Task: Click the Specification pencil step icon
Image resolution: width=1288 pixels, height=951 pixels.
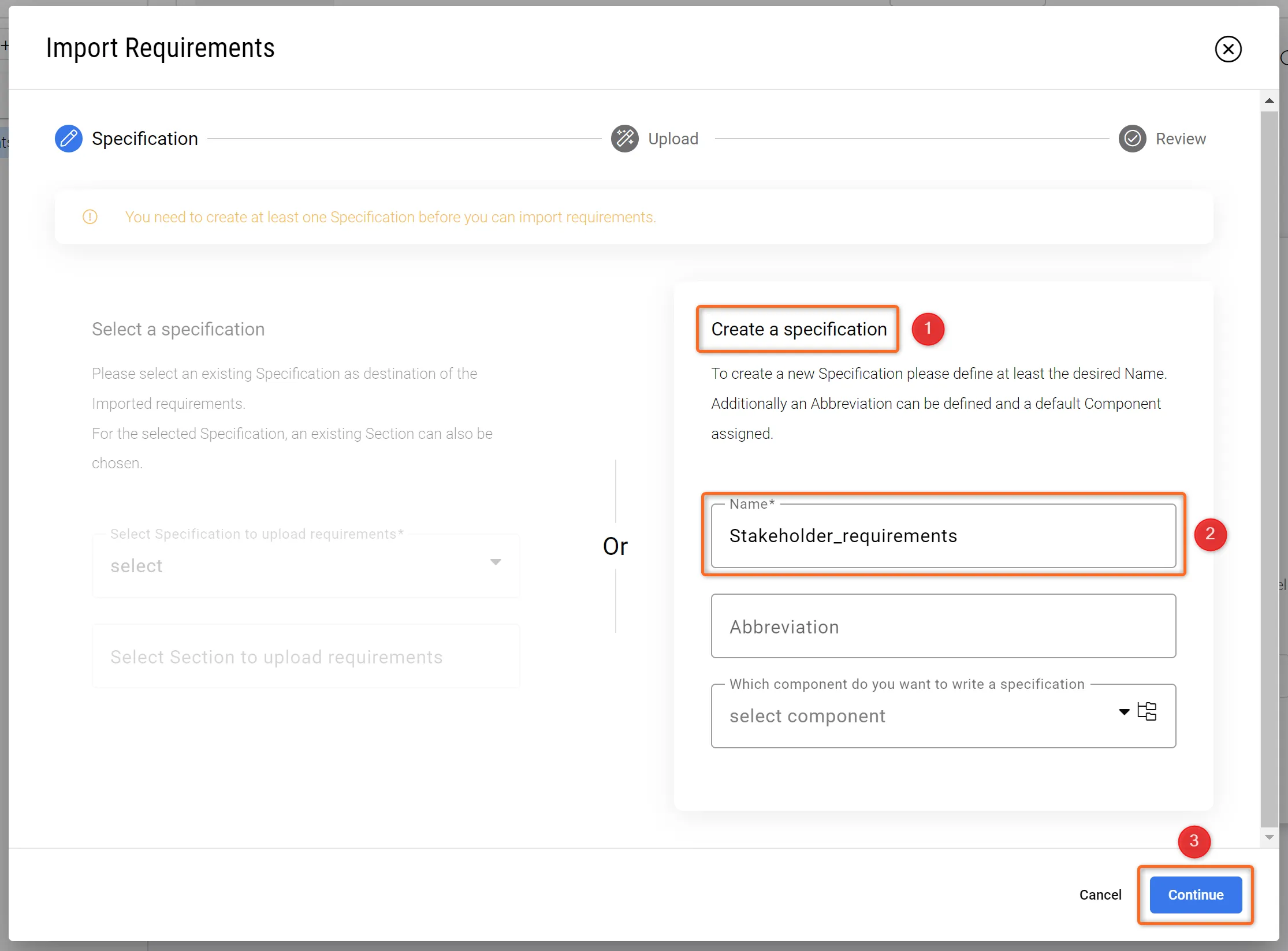Action: (68, 139)
